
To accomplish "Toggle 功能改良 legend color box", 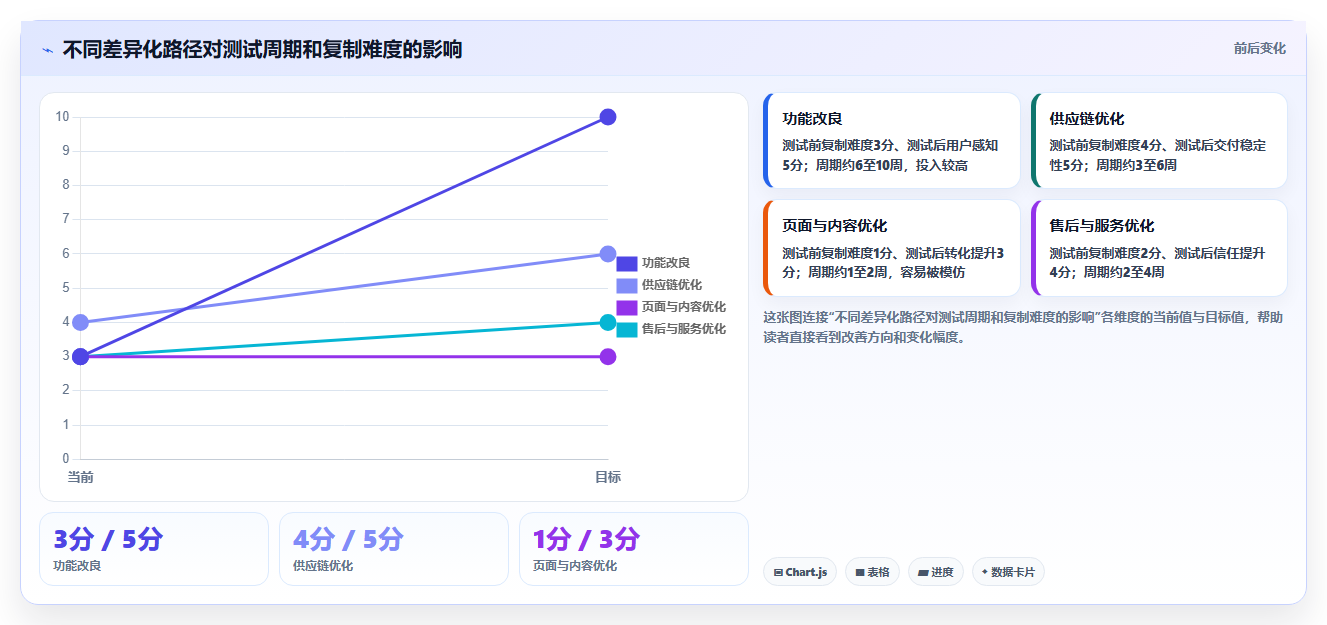I will pyautogui.click(x=627, y=264).
